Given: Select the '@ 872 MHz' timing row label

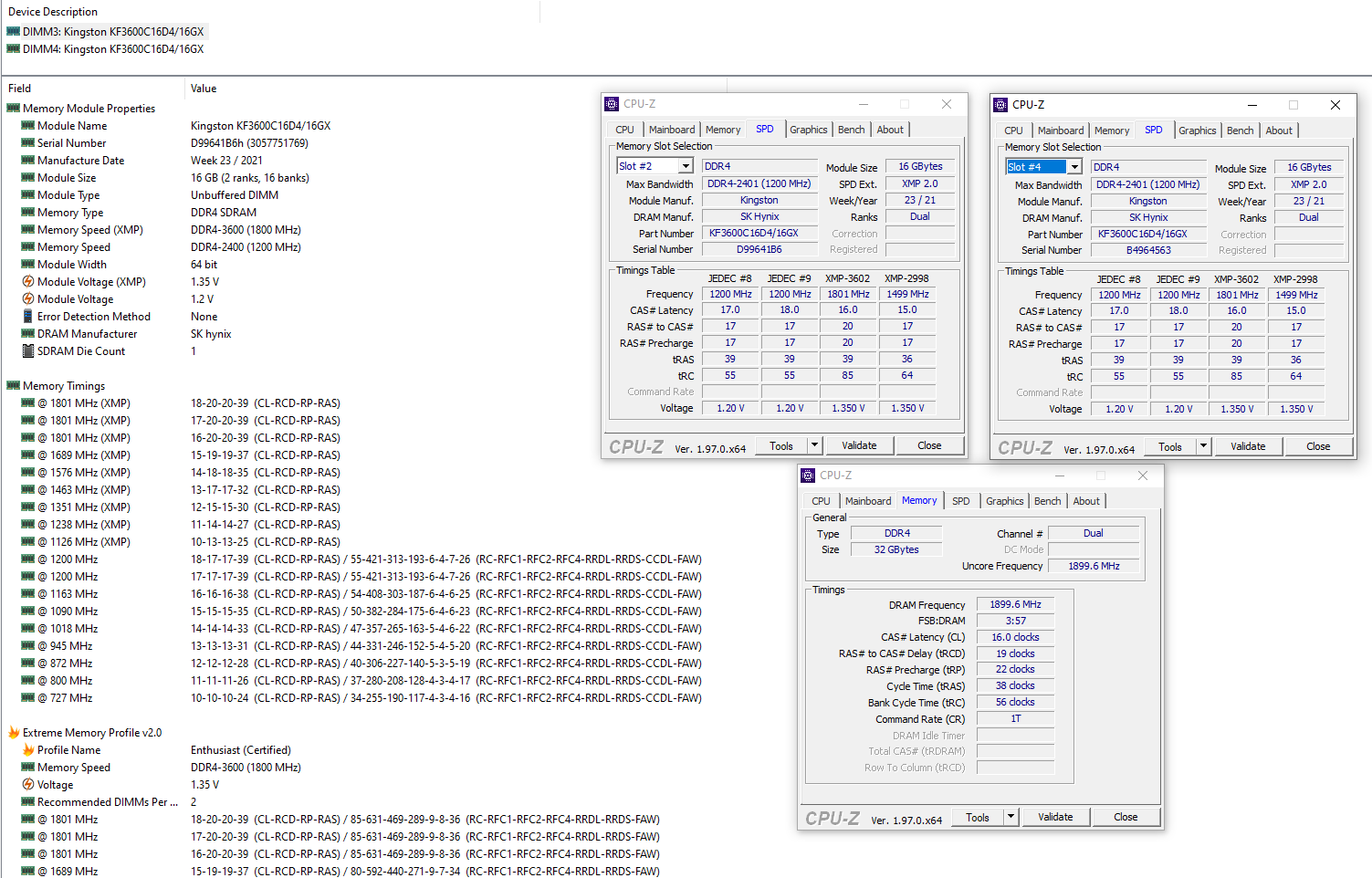Looking at the screenshot, I should [x=65, y=663].
